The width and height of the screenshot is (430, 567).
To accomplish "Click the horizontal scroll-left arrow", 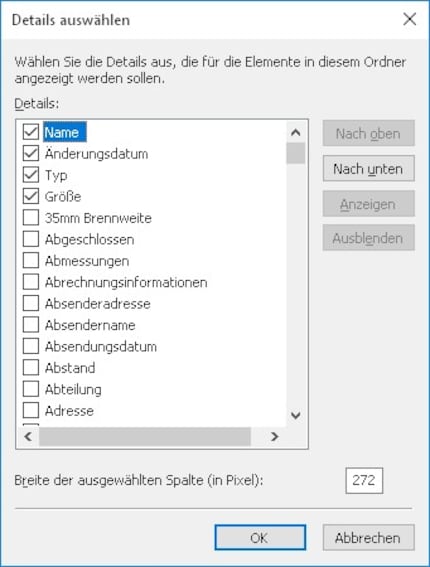I will click(28, 436).
